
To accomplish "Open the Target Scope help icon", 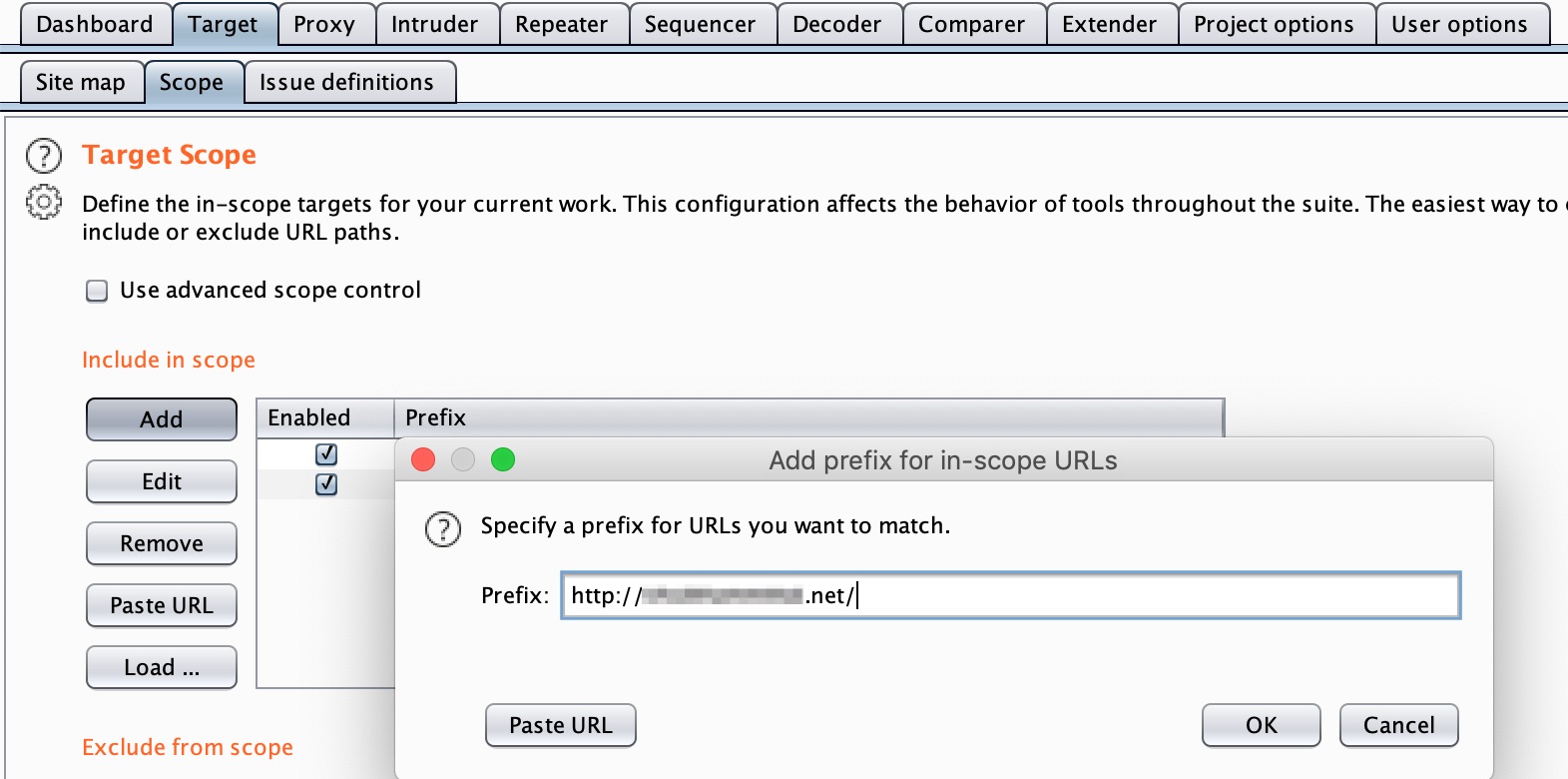I will (43, 156).
